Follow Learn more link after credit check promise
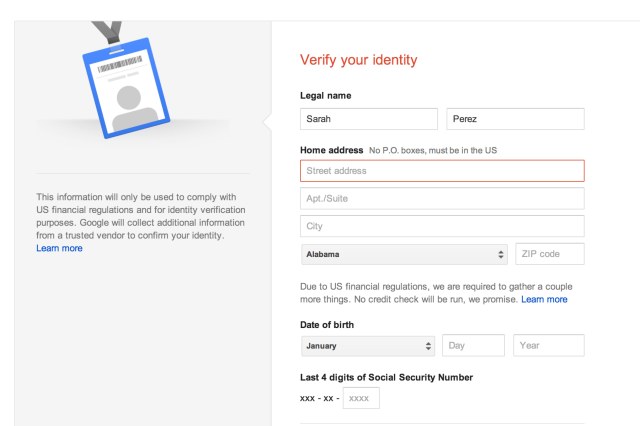 point(544,299)
